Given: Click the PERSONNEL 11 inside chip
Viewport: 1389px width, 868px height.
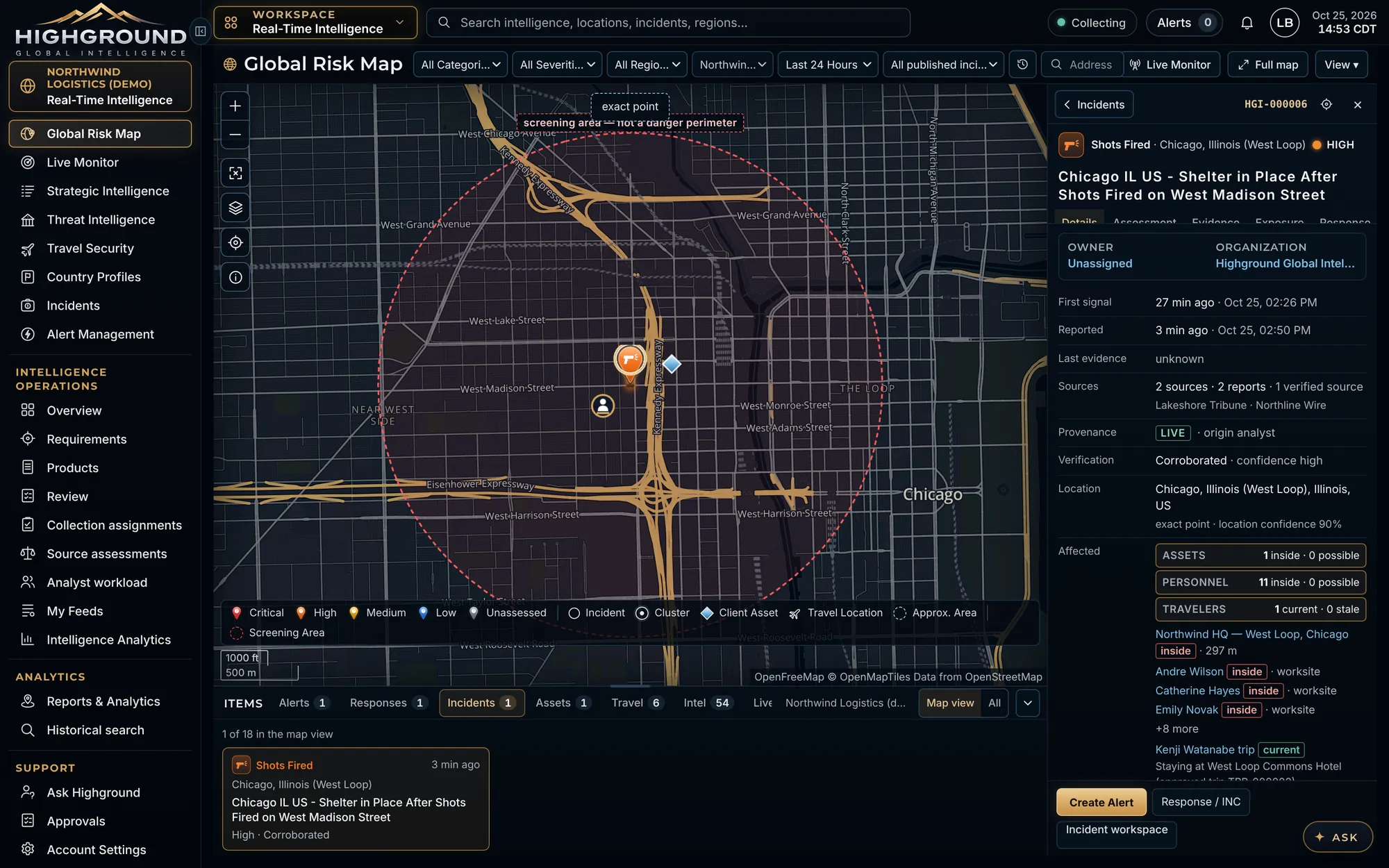Looking at the screenshot, I should click(1261, 583).
